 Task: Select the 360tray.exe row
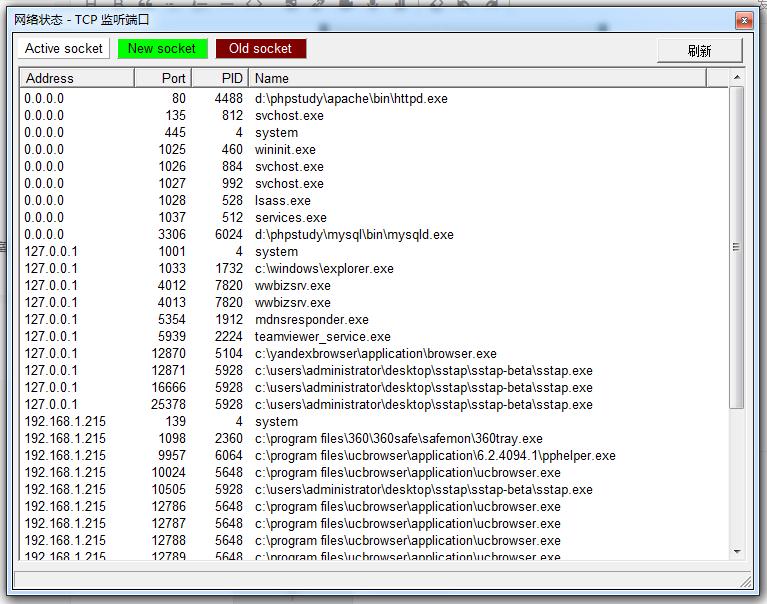pos(374,438)
